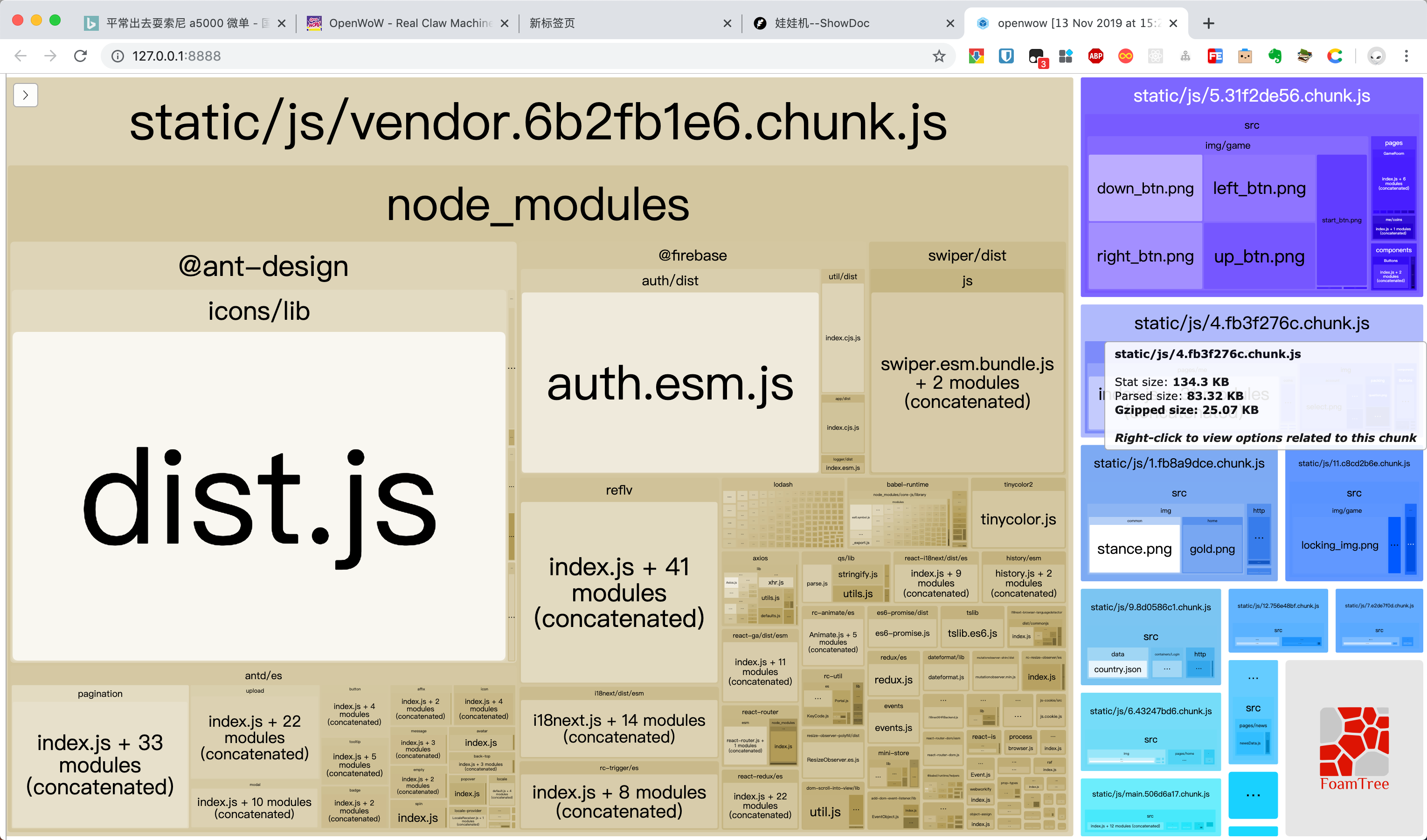The image size is (1427, 840).
Task: Click the Bitwarden shield extension icon
Action: tap(1006, 56)
